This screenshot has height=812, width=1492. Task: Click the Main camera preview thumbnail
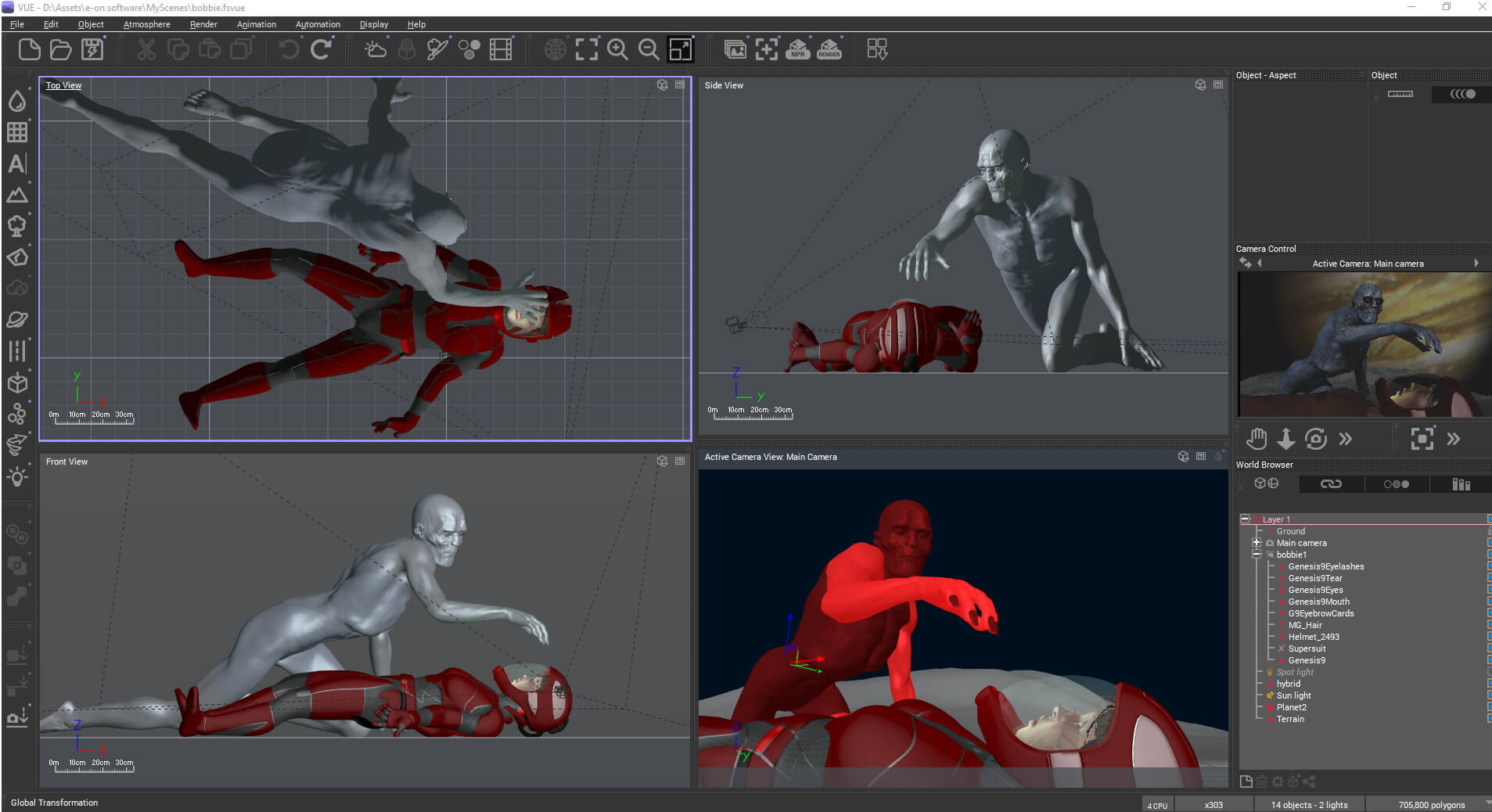[1364, 344]
